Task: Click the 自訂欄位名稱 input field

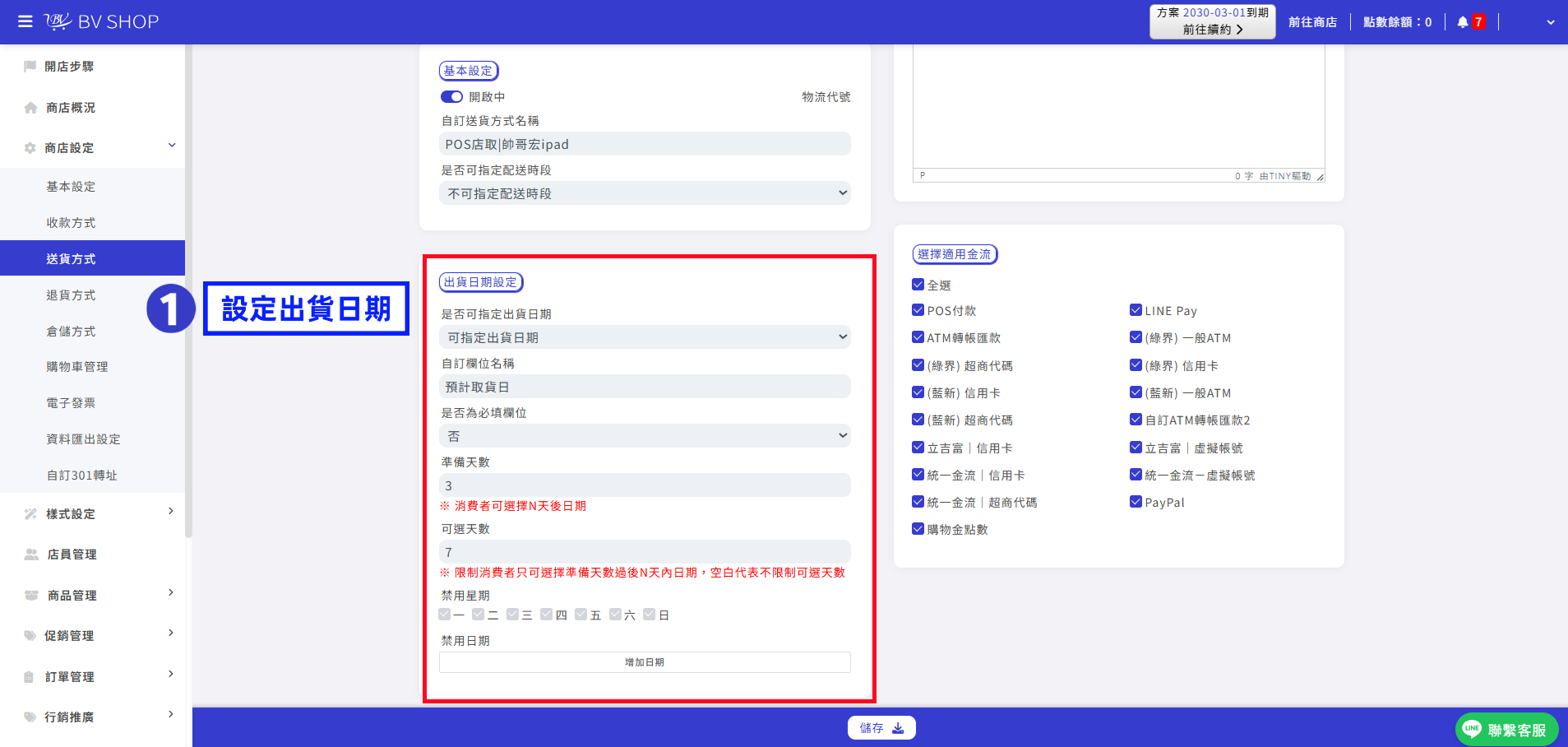Action: [645, 387]
